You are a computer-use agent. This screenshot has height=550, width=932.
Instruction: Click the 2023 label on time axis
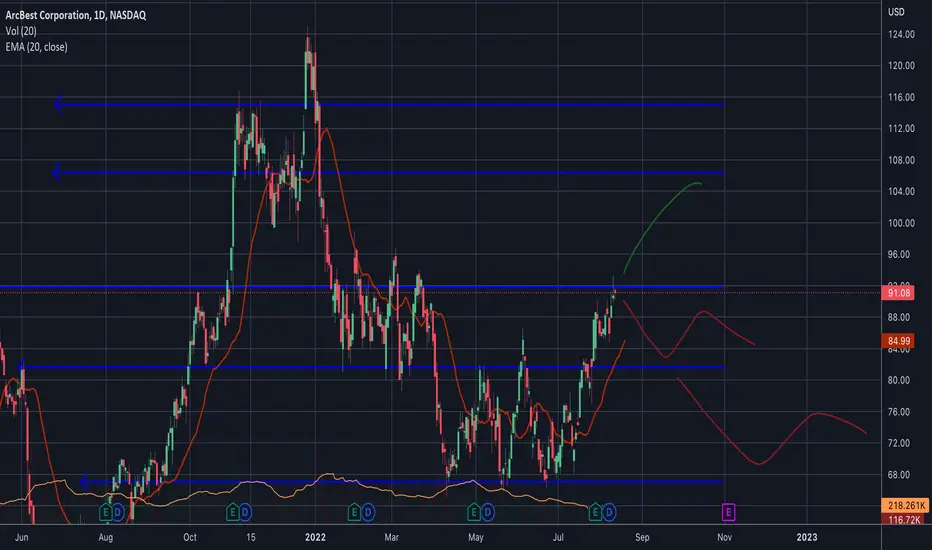[807, 538]
